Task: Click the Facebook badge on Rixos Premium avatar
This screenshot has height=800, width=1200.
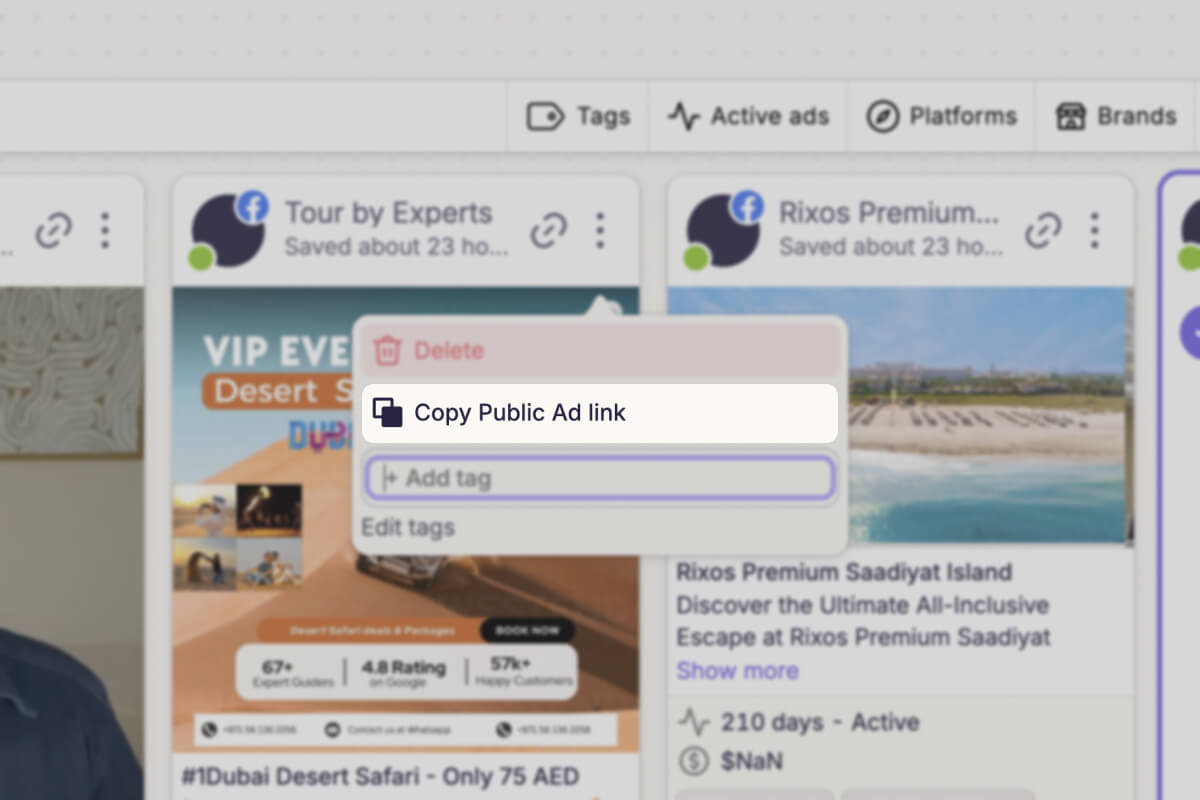Action: (747, 208)
